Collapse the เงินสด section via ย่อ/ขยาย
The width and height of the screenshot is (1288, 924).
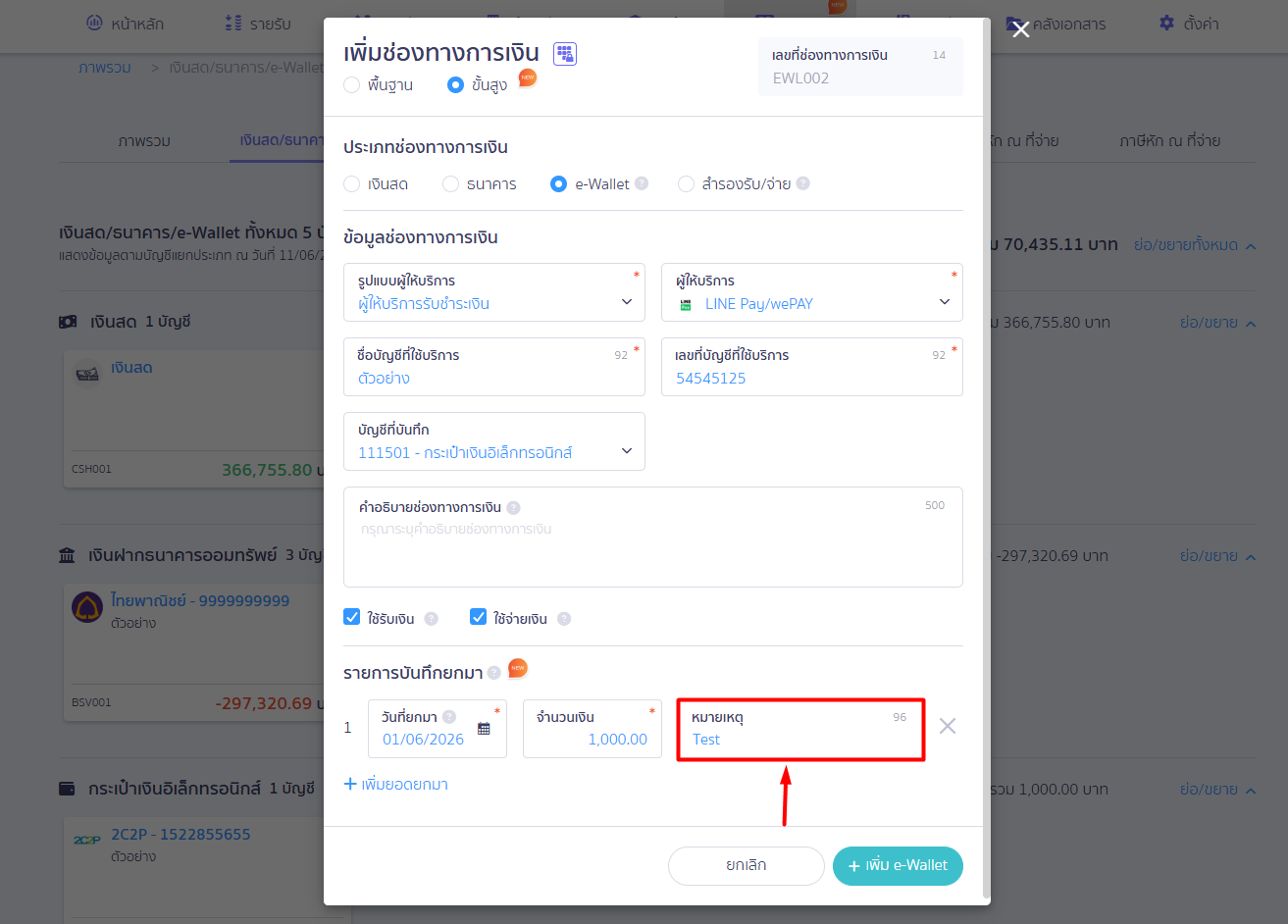[x=1218, y=323]
